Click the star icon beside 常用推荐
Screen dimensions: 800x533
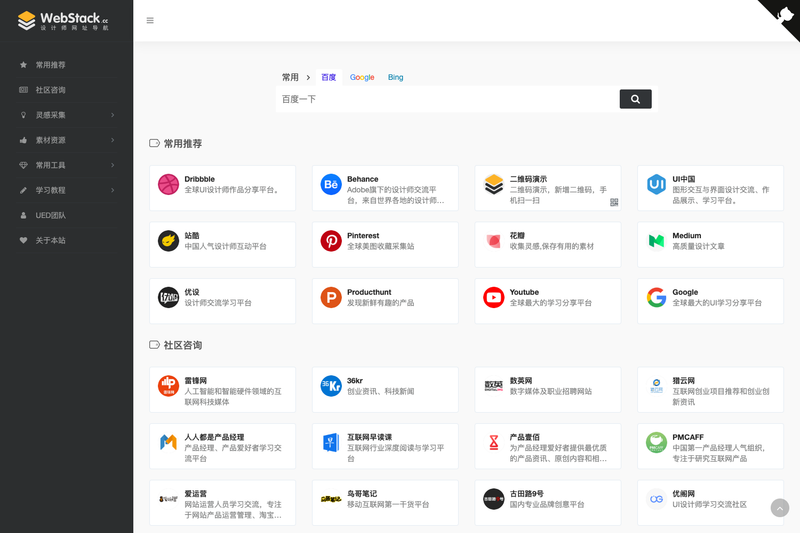(x=23, y=65)
